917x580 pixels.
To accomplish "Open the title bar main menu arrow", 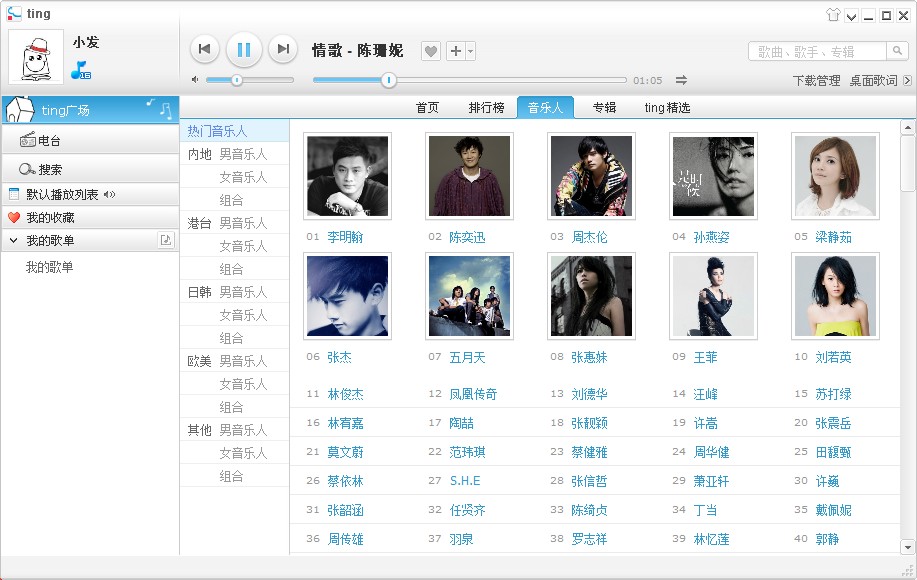I will tap(851, 15).
